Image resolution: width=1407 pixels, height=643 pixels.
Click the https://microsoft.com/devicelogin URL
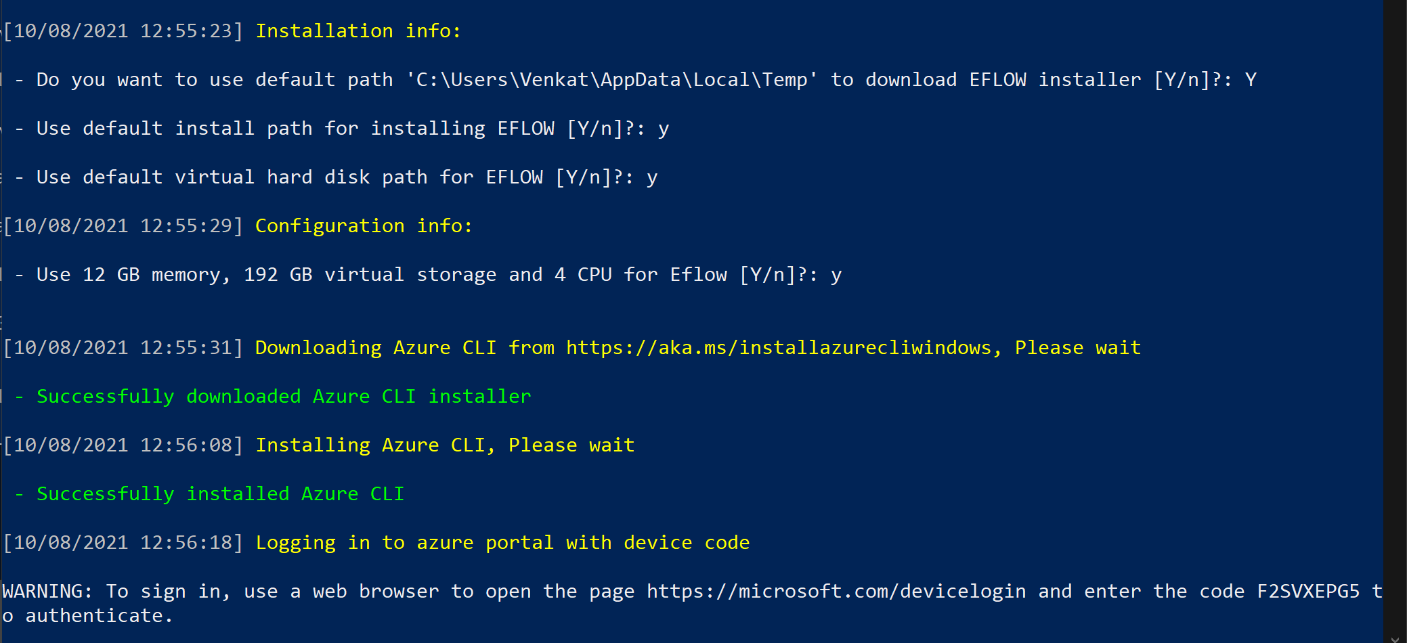[836, 591]
